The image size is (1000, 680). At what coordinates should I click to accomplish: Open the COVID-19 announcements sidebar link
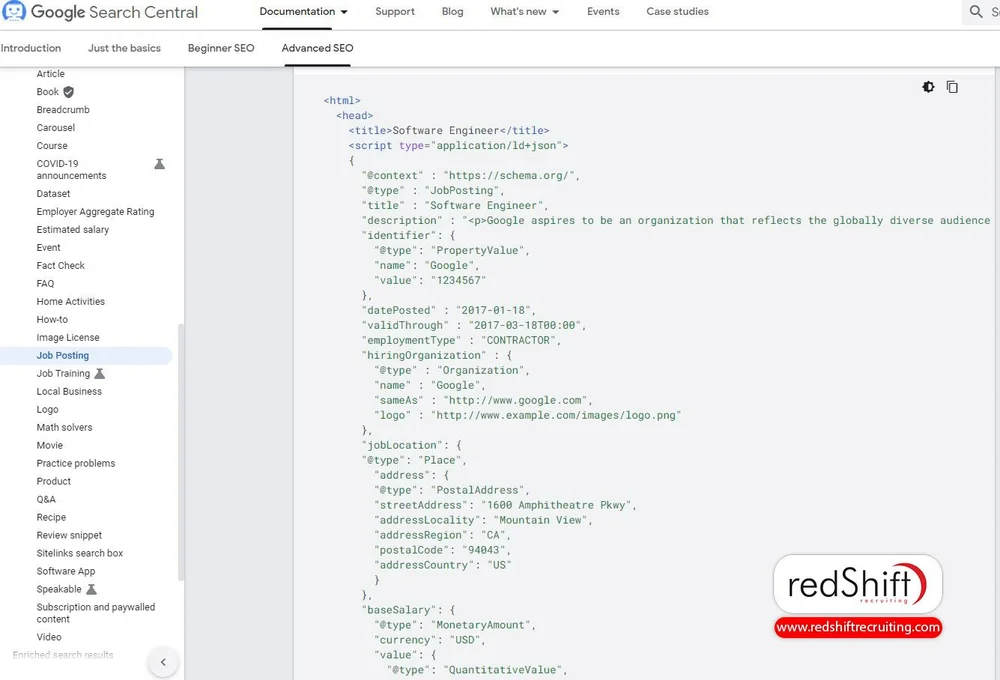[x=71, y=170]
